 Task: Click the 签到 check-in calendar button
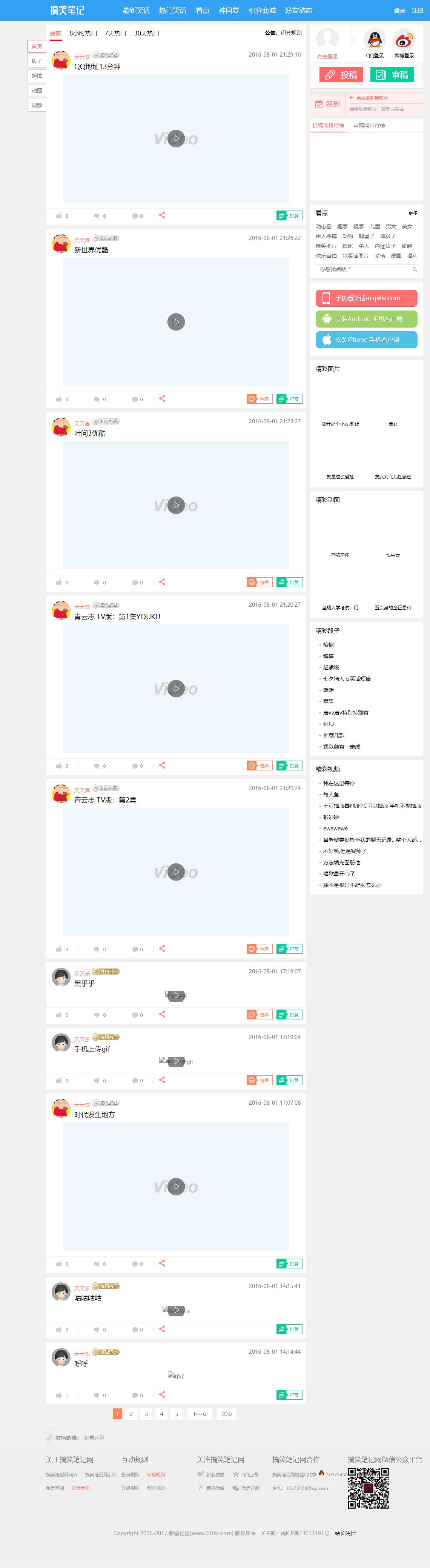pyautogui.click(x=327, y=104)
